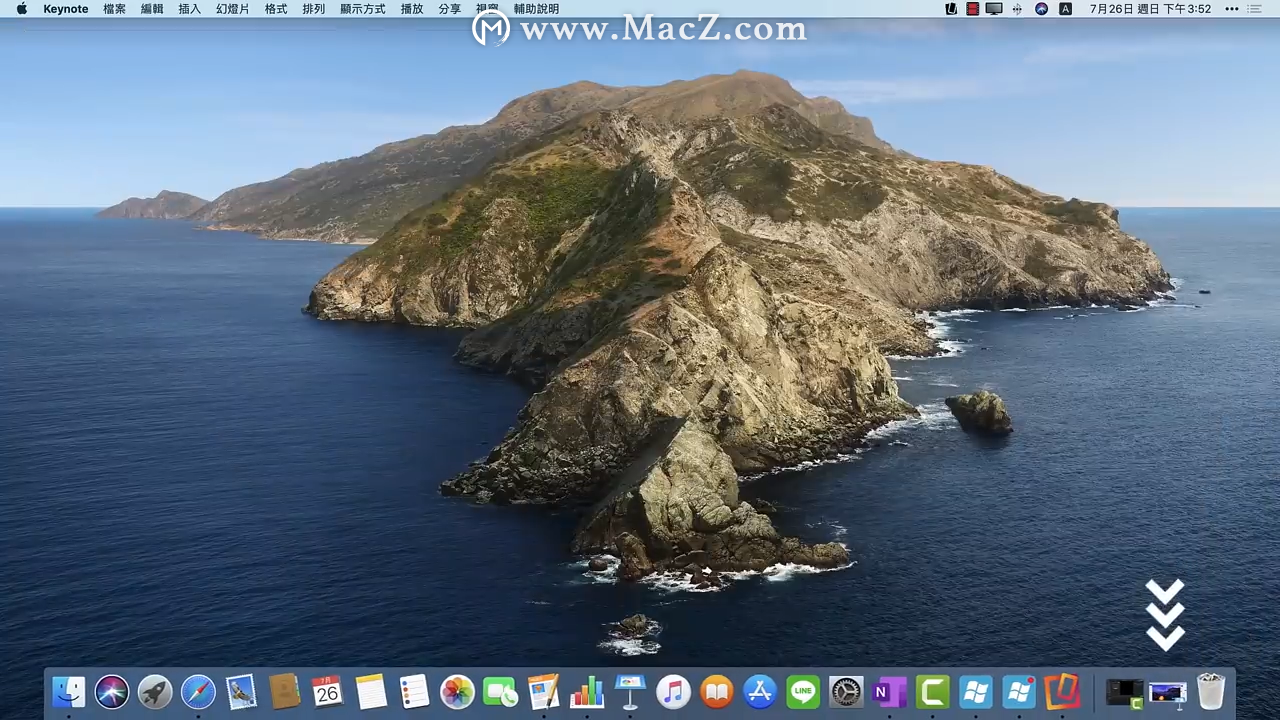The height and width of the screenshot is (720, 1280).
Task: Open the 格式 menu
Action: point(276,9)
